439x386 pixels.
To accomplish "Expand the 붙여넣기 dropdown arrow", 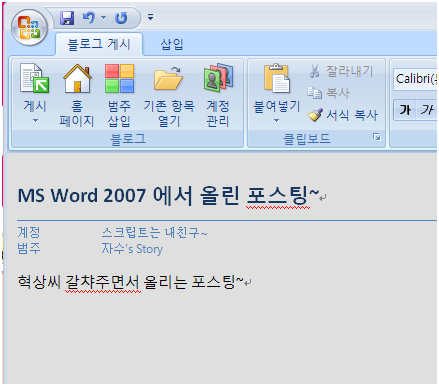I will tap(276, 121).
